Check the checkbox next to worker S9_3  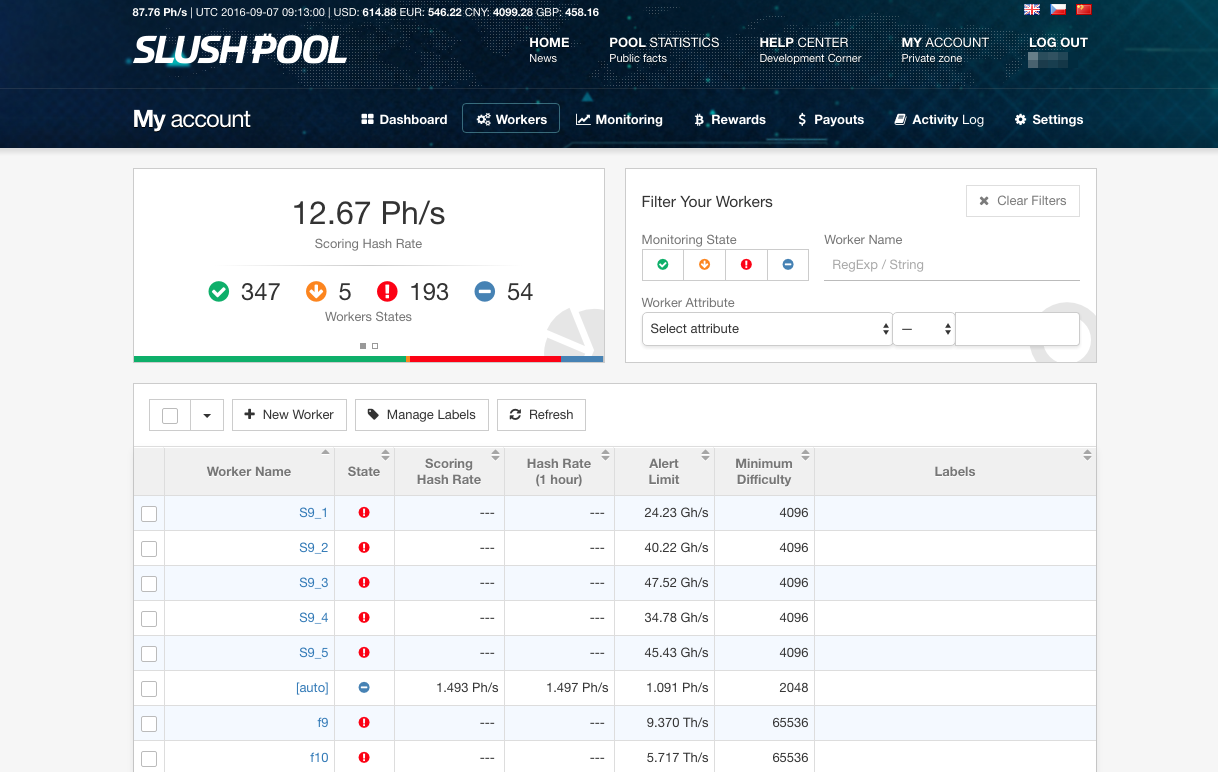pyautogui.click(x=149, y=583)
